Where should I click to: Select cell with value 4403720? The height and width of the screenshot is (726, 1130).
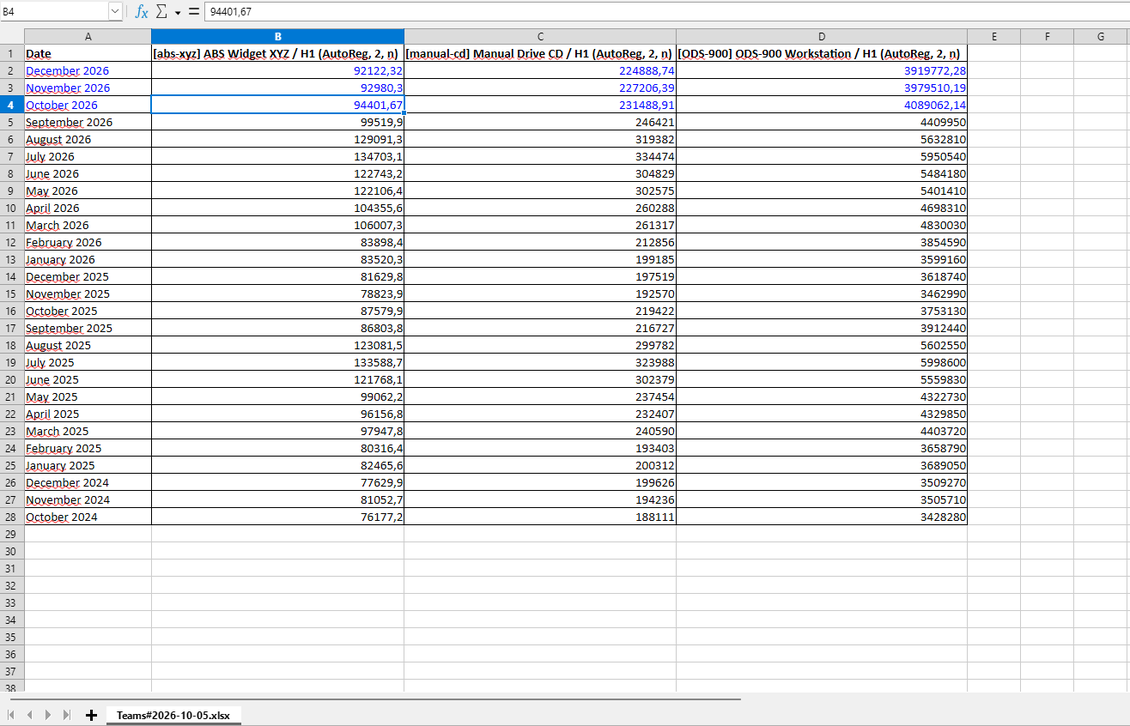pyautogui.click(x=822, y=431)
